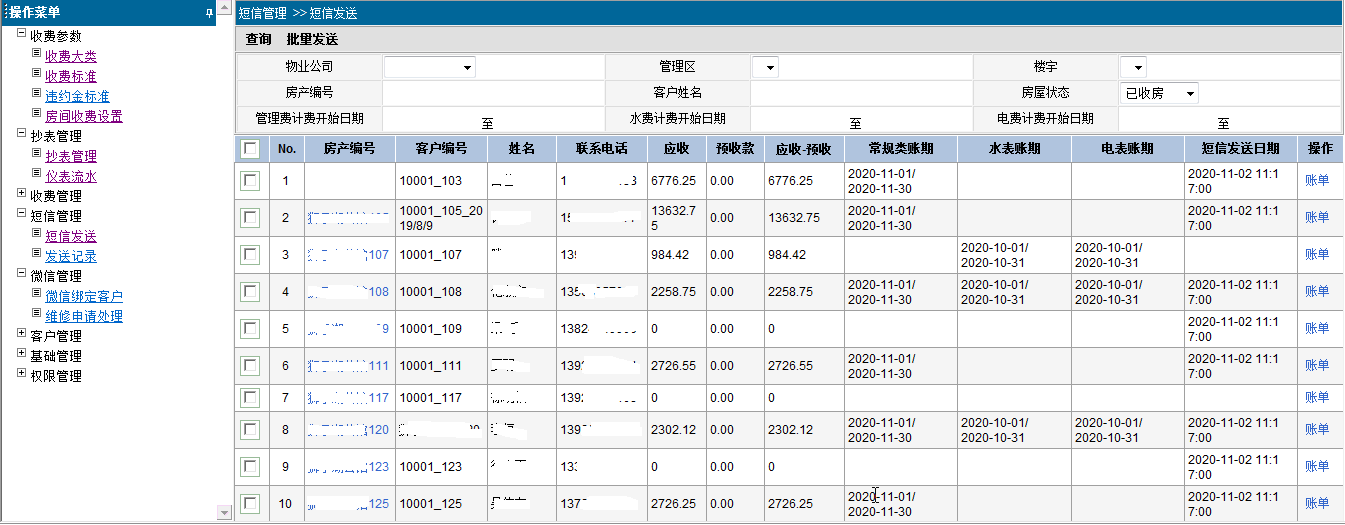Tick the select-all checkbox in the table header
Viewport: 1345px width, 525px height.
pos(251,148)
